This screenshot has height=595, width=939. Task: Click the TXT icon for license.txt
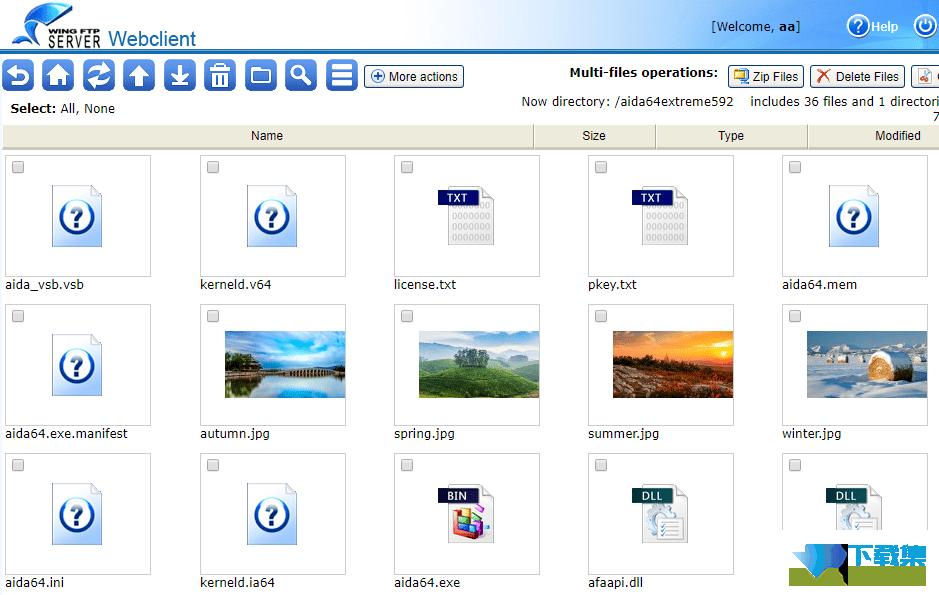[467, 216]
